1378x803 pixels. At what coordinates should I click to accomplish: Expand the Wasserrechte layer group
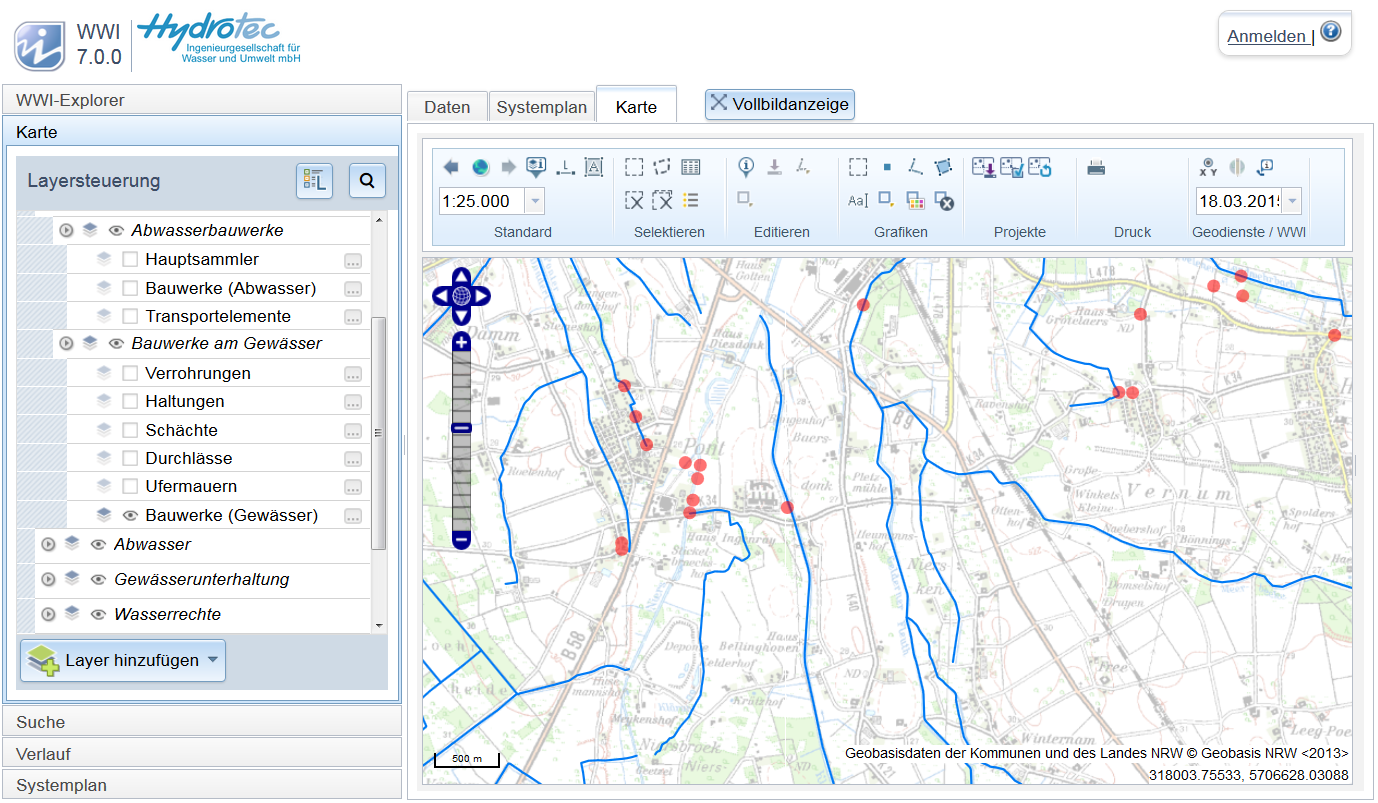pyautogui.click(x=48, y=614)
